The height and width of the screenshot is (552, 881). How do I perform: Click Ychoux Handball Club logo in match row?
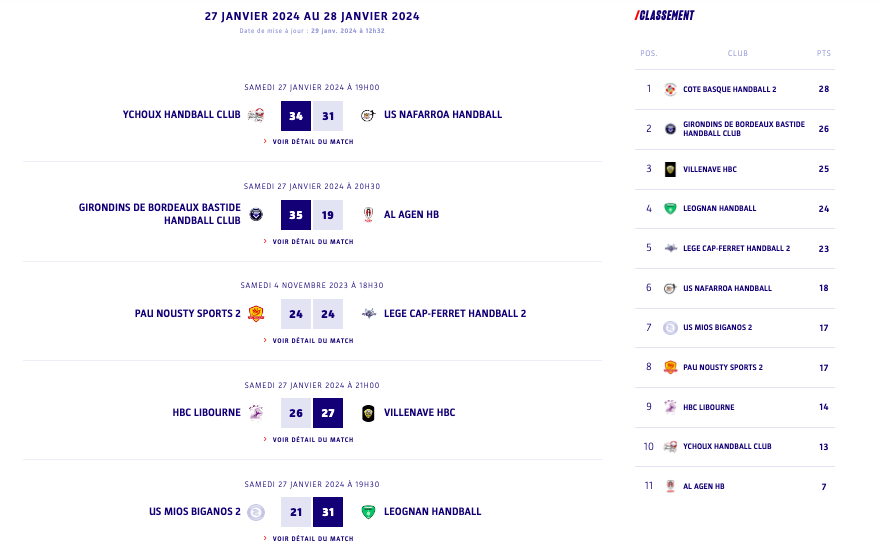click(257, 115)
